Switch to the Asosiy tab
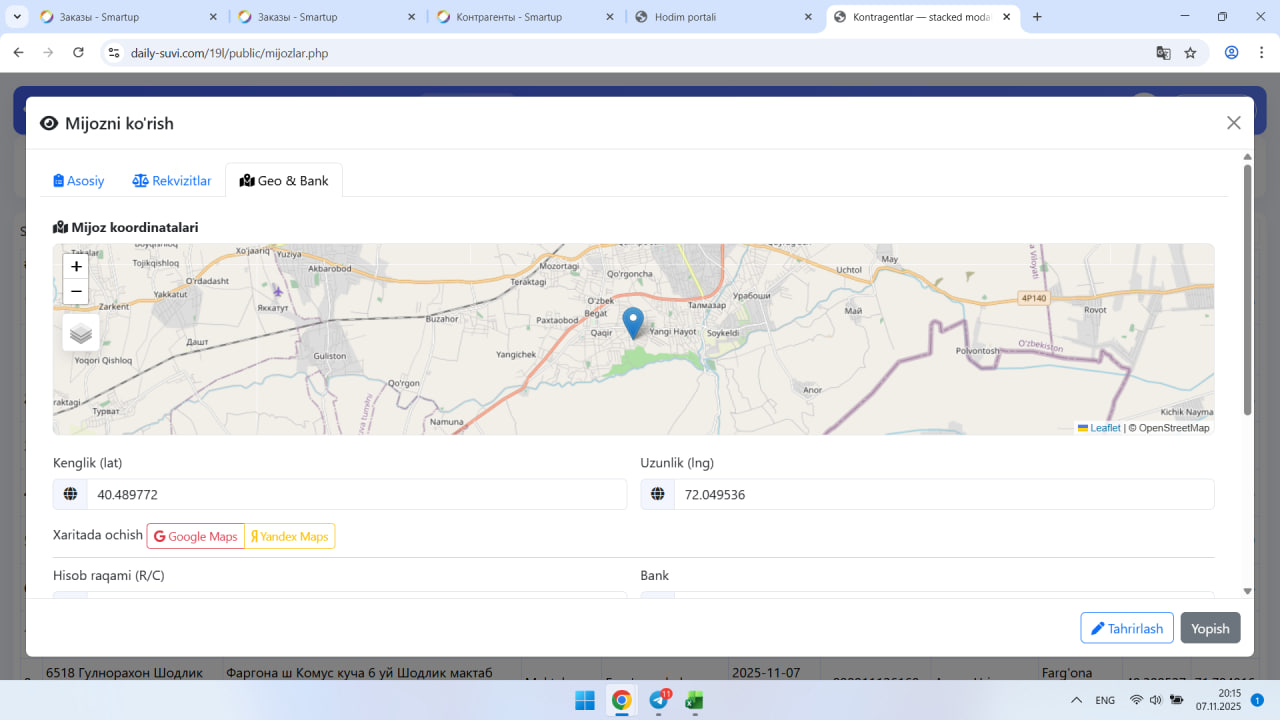This screenshot has height=720, width=1280. (x=79, y=181)
